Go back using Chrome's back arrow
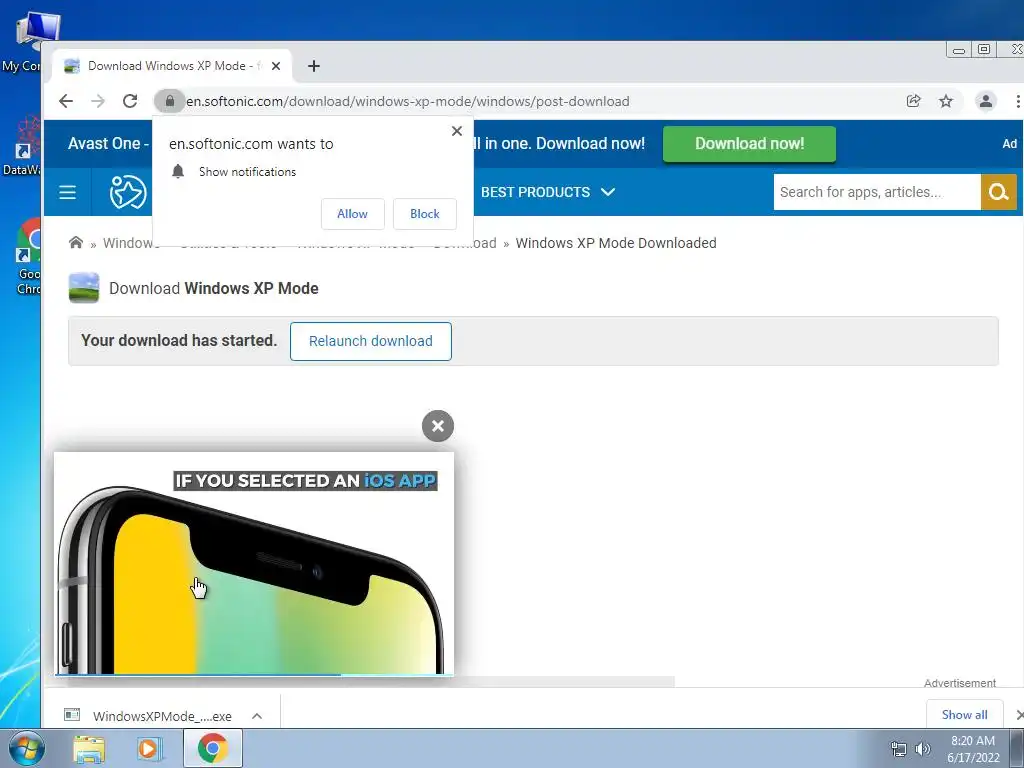Screen dimensions: 1024x768 [66, 101]
